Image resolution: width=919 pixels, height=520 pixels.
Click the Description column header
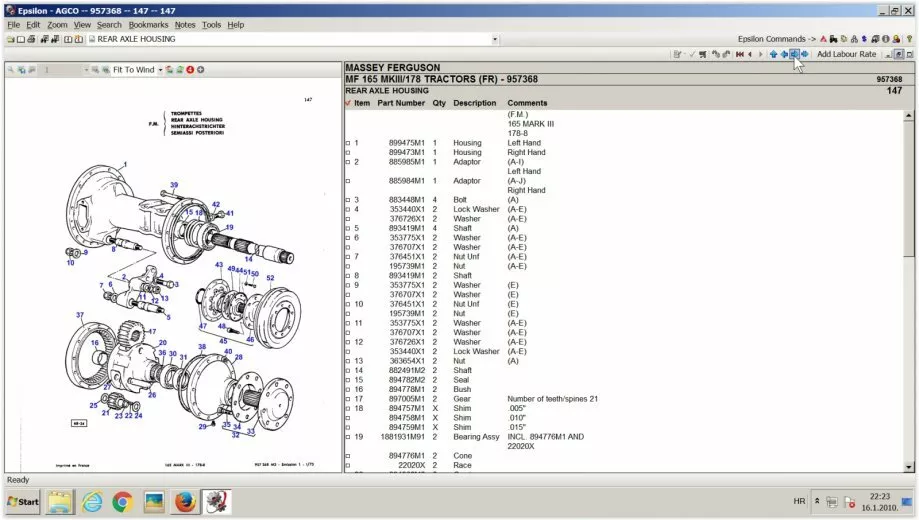pyautogui.click(x=475, y=103)
